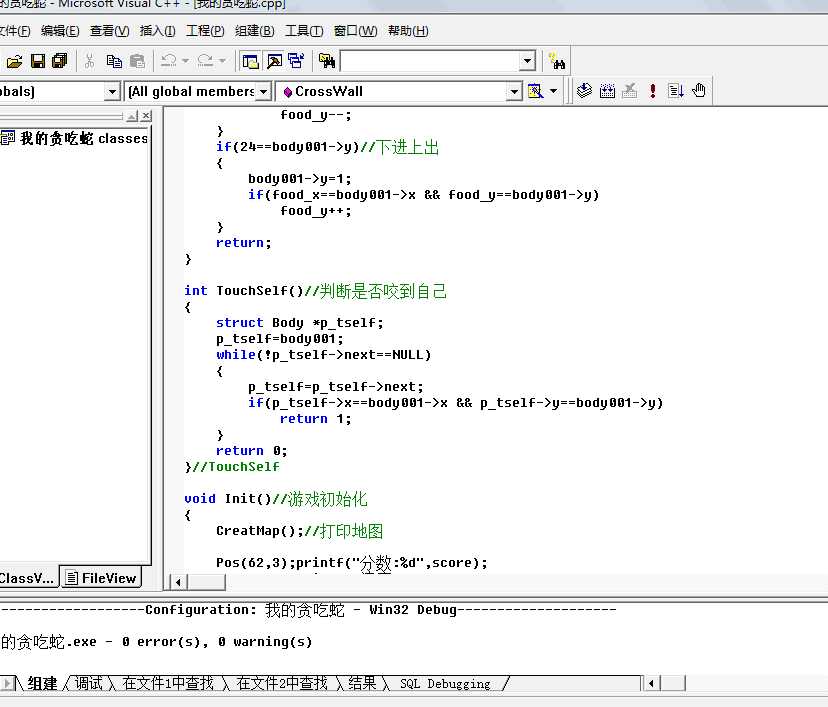Click the 'CreatMap();' code line
828x707 pixels.
click(299, 531)
